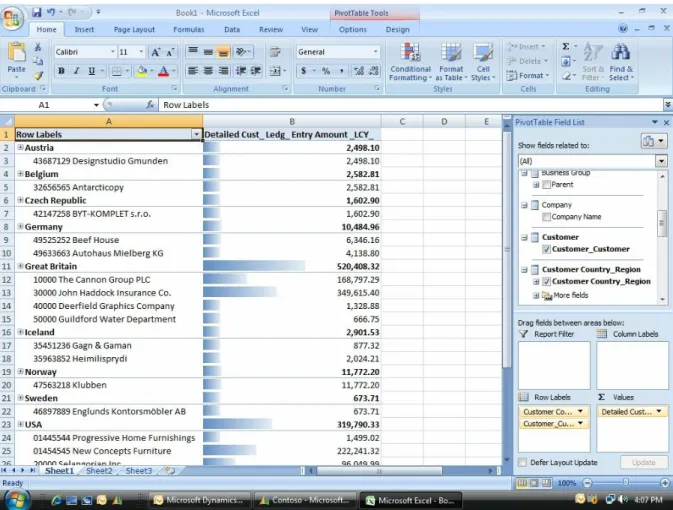Click the Format Painter brush icon

39,76
